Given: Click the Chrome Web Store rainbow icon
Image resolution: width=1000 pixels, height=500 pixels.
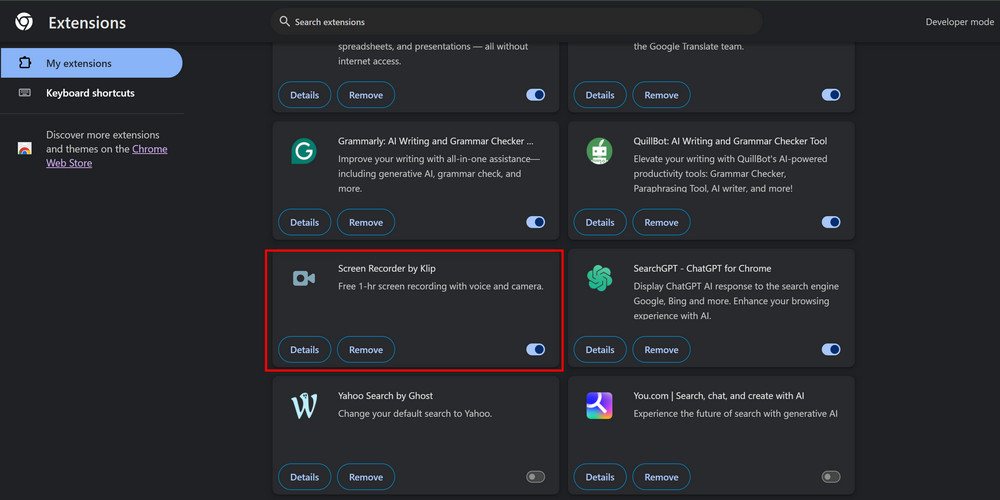Looking at the screenshot, I should (25, 149).
